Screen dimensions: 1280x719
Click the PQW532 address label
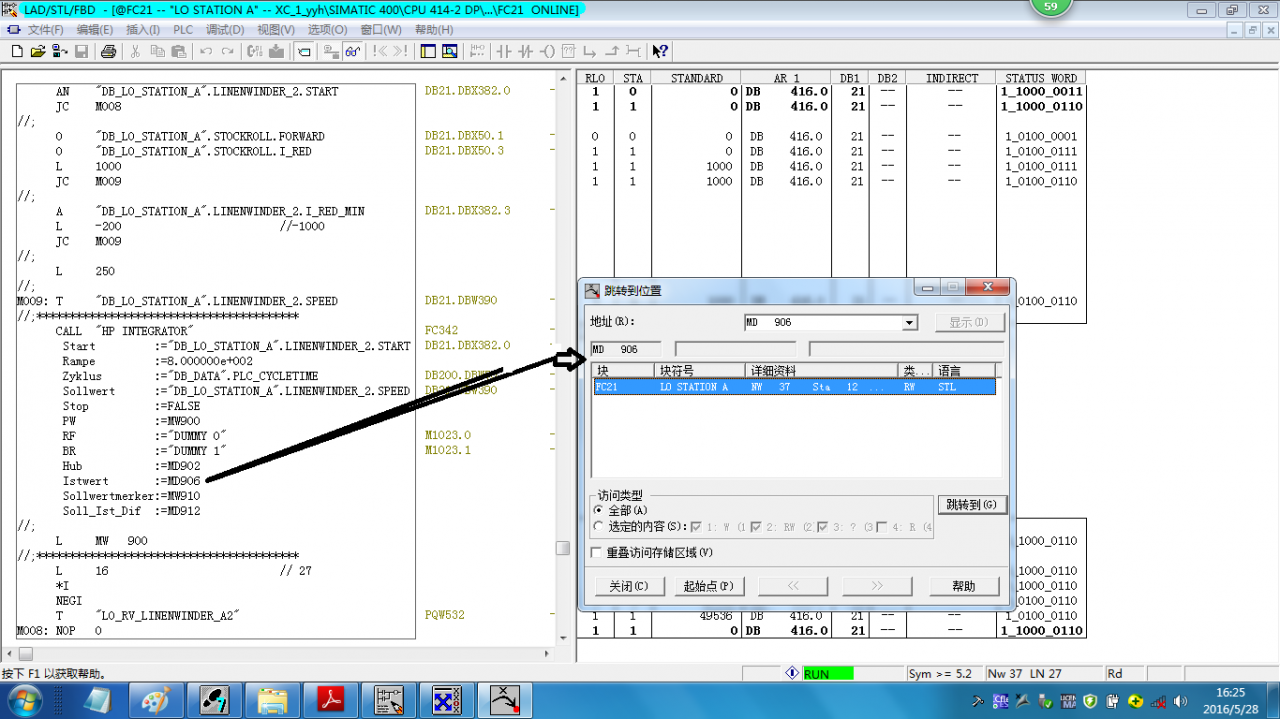(x=445, y=616)
